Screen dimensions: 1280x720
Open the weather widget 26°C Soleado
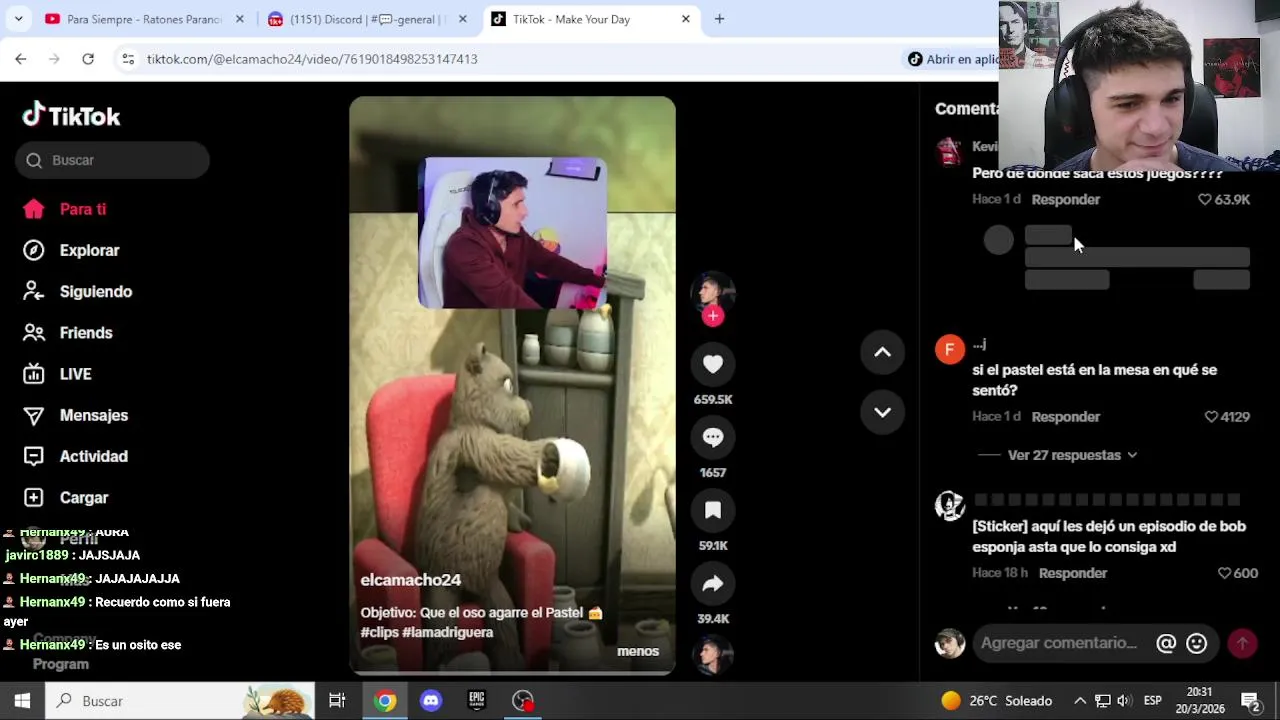[x=997, y=701]
